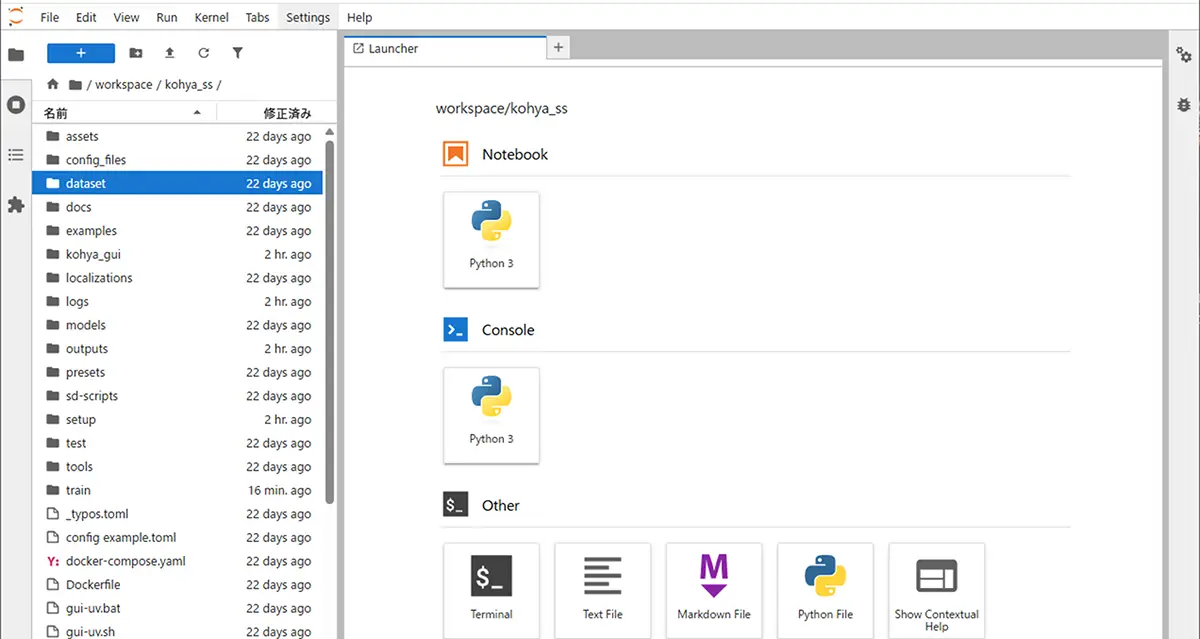
Task: Click kohya_ss in the breadcrumb path
Action: pos(189,85)
